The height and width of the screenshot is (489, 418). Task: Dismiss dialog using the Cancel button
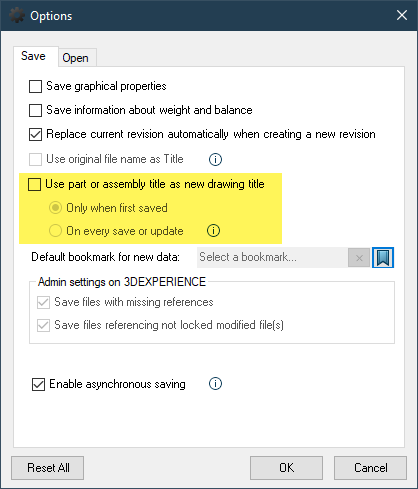[370, 468]
